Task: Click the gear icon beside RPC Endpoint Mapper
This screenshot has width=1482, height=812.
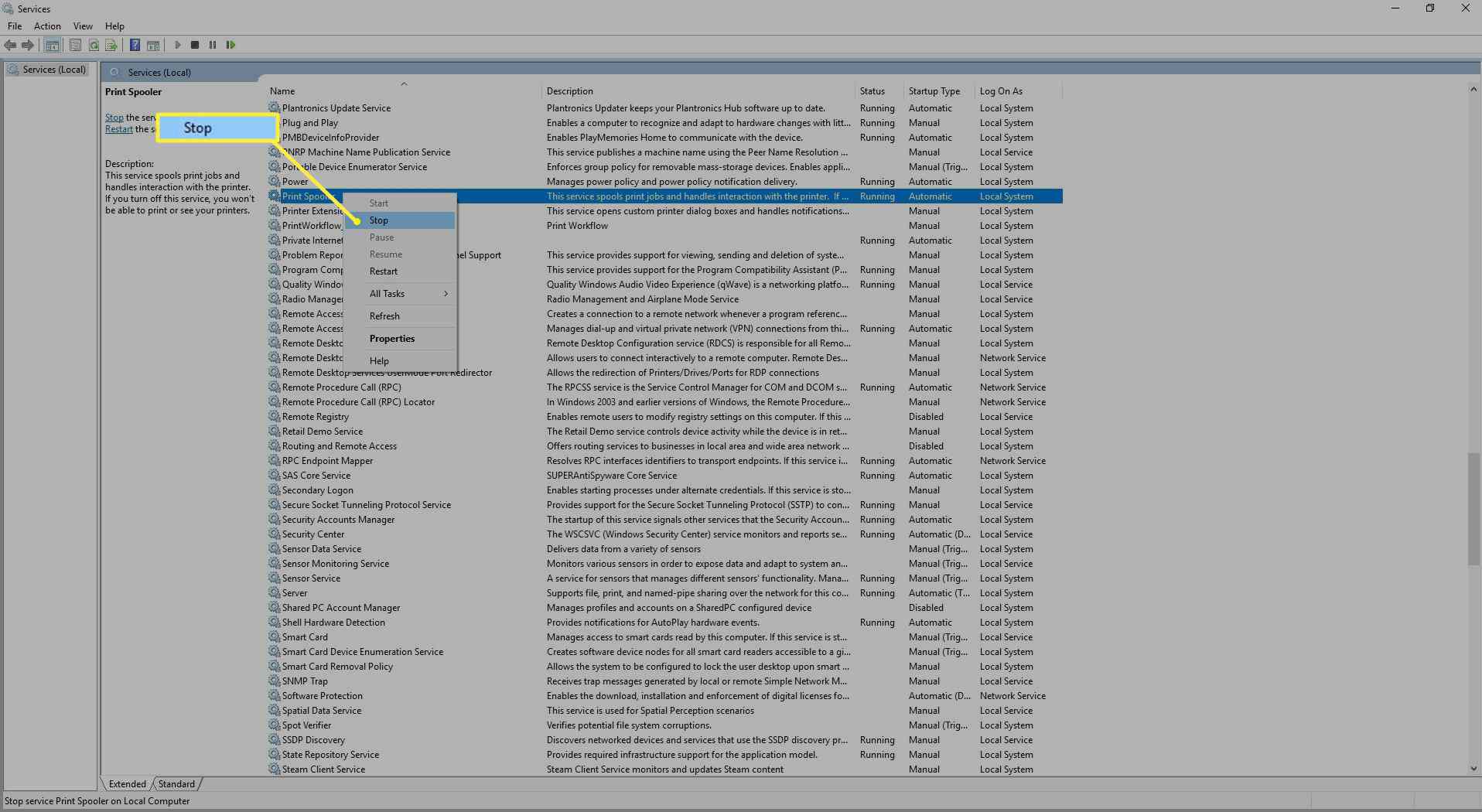Action: tap(274, 460)
